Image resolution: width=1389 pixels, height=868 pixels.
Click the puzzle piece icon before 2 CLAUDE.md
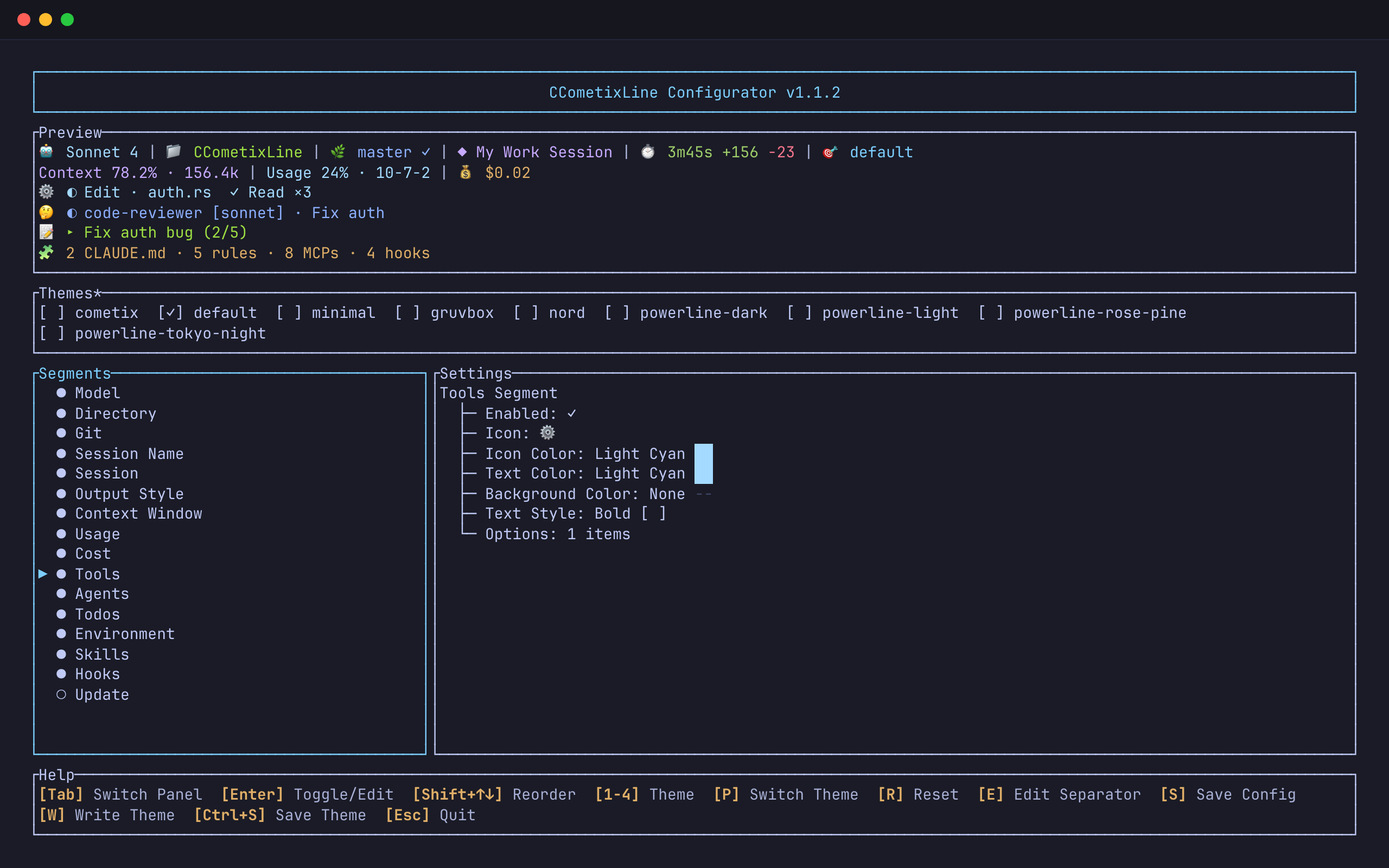pyautogui.click(x=47, y=253)
